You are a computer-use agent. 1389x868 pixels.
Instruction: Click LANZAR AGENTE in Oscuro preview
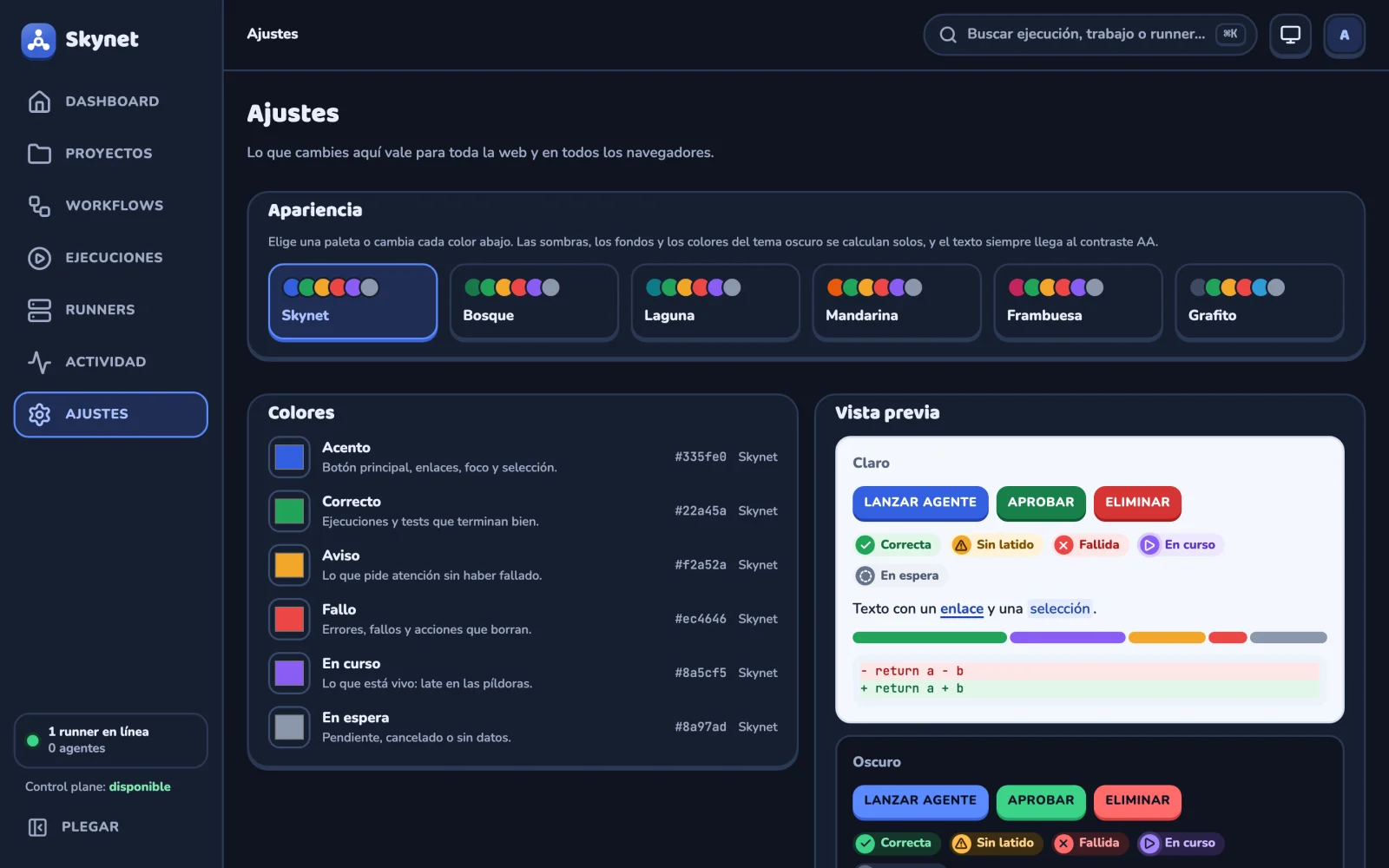[x=920, y=801]
